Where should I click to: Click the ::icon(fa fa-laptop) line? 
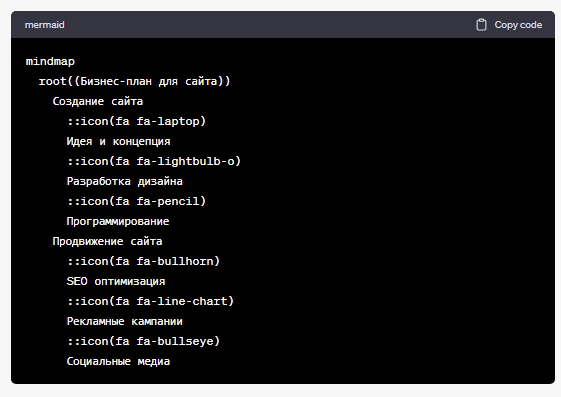136,121
